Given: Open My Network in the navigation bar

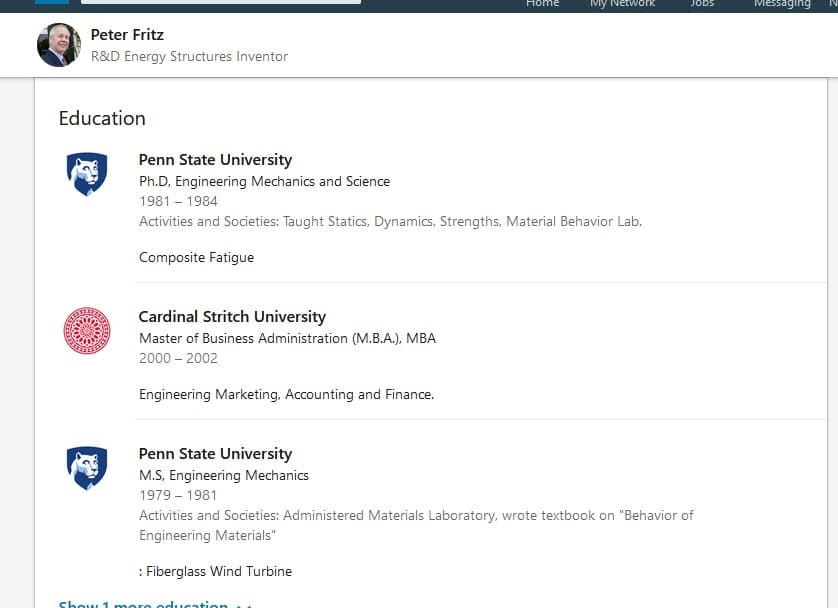Looking at the screenshot, I should point(622,4).
